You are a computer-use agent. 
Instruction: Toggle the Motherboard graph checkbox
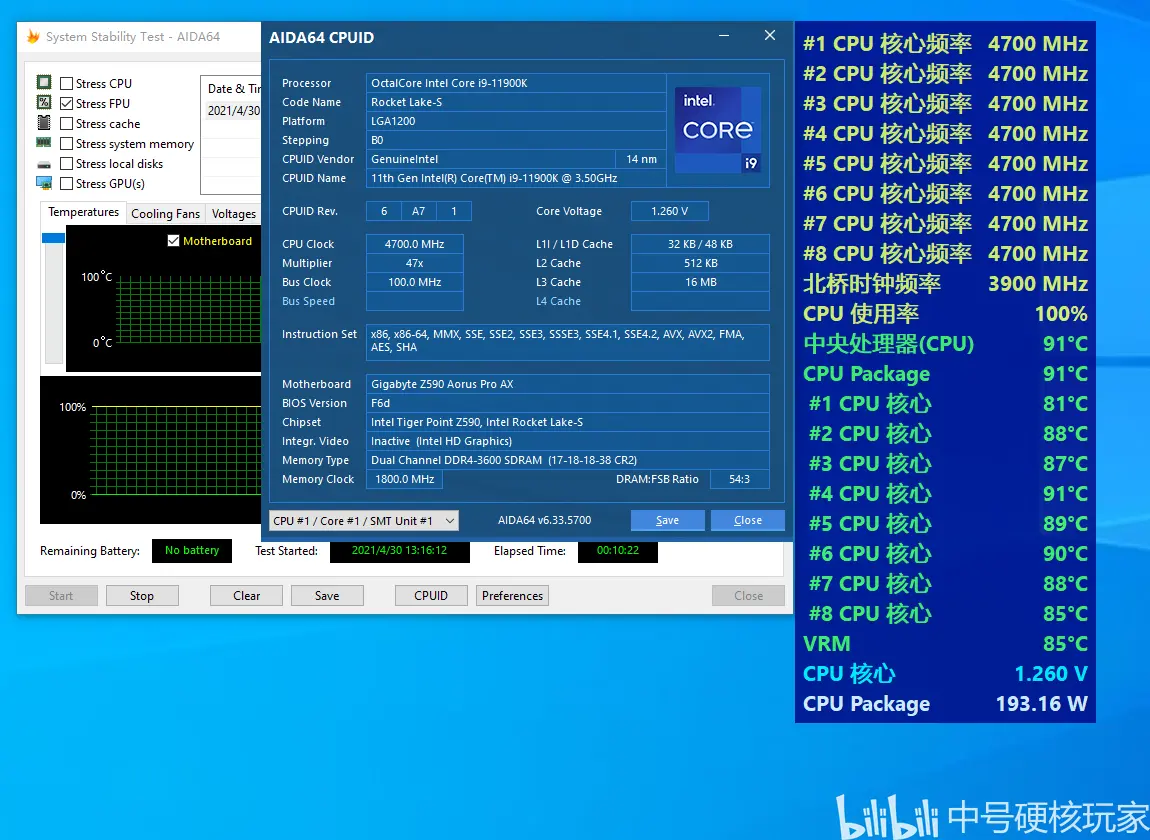[x=174, y=241]
